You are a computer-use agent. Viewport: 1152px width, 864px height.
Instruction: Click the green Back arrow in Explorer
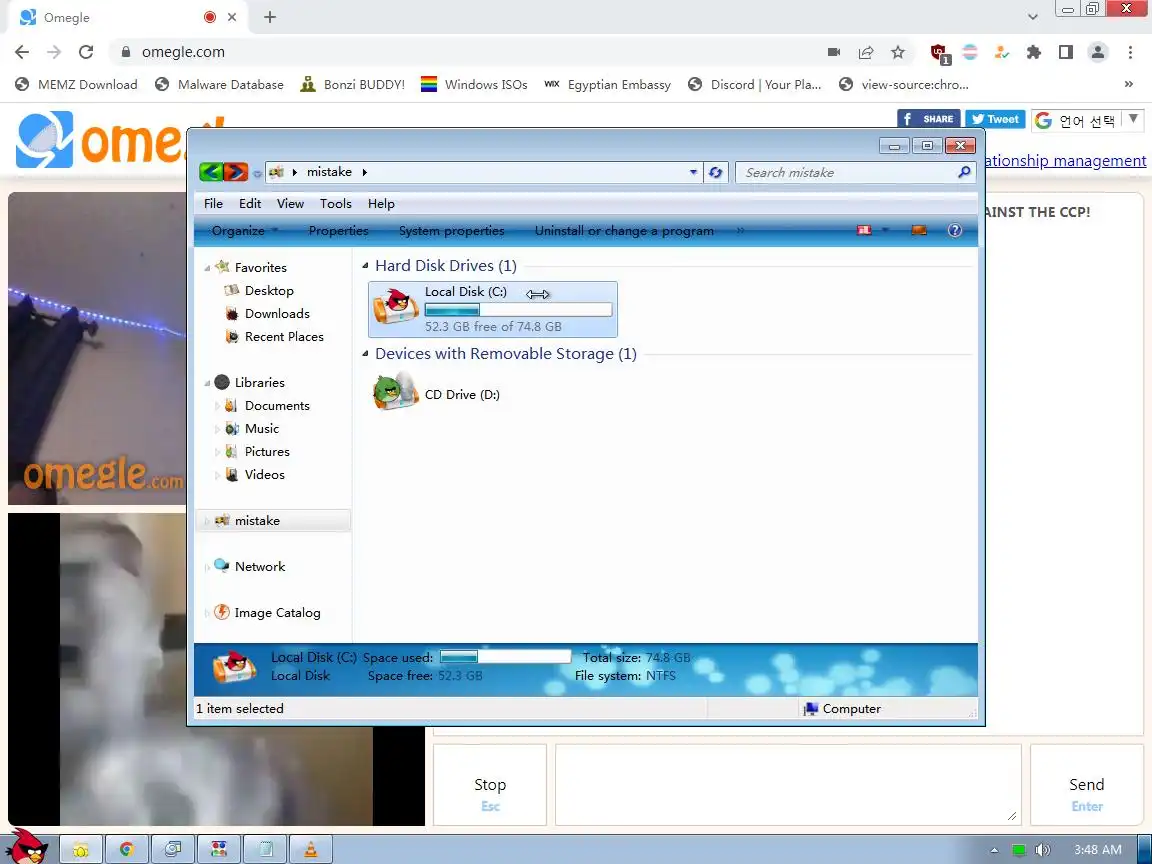pos(211,172)
